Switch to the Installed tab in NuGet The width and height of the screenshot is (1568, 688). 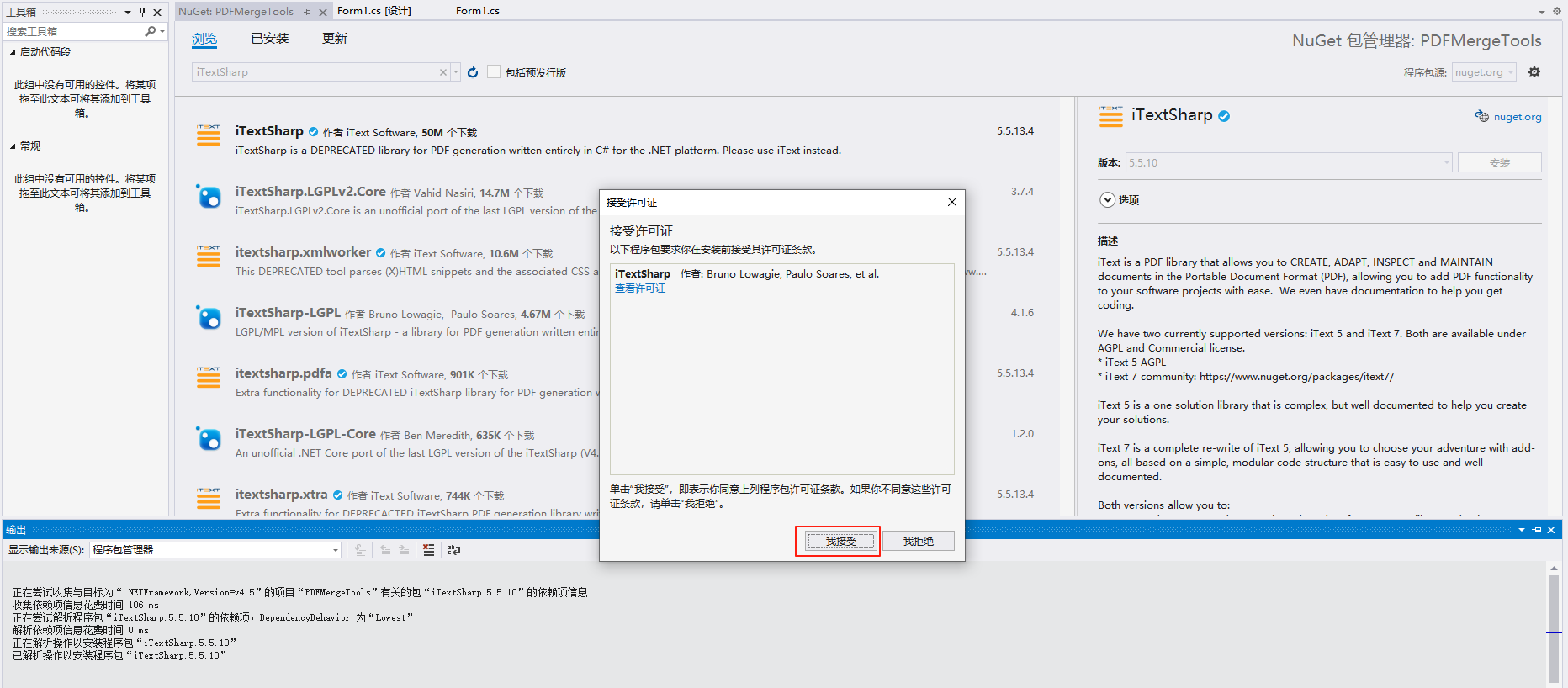click(270, 39)
